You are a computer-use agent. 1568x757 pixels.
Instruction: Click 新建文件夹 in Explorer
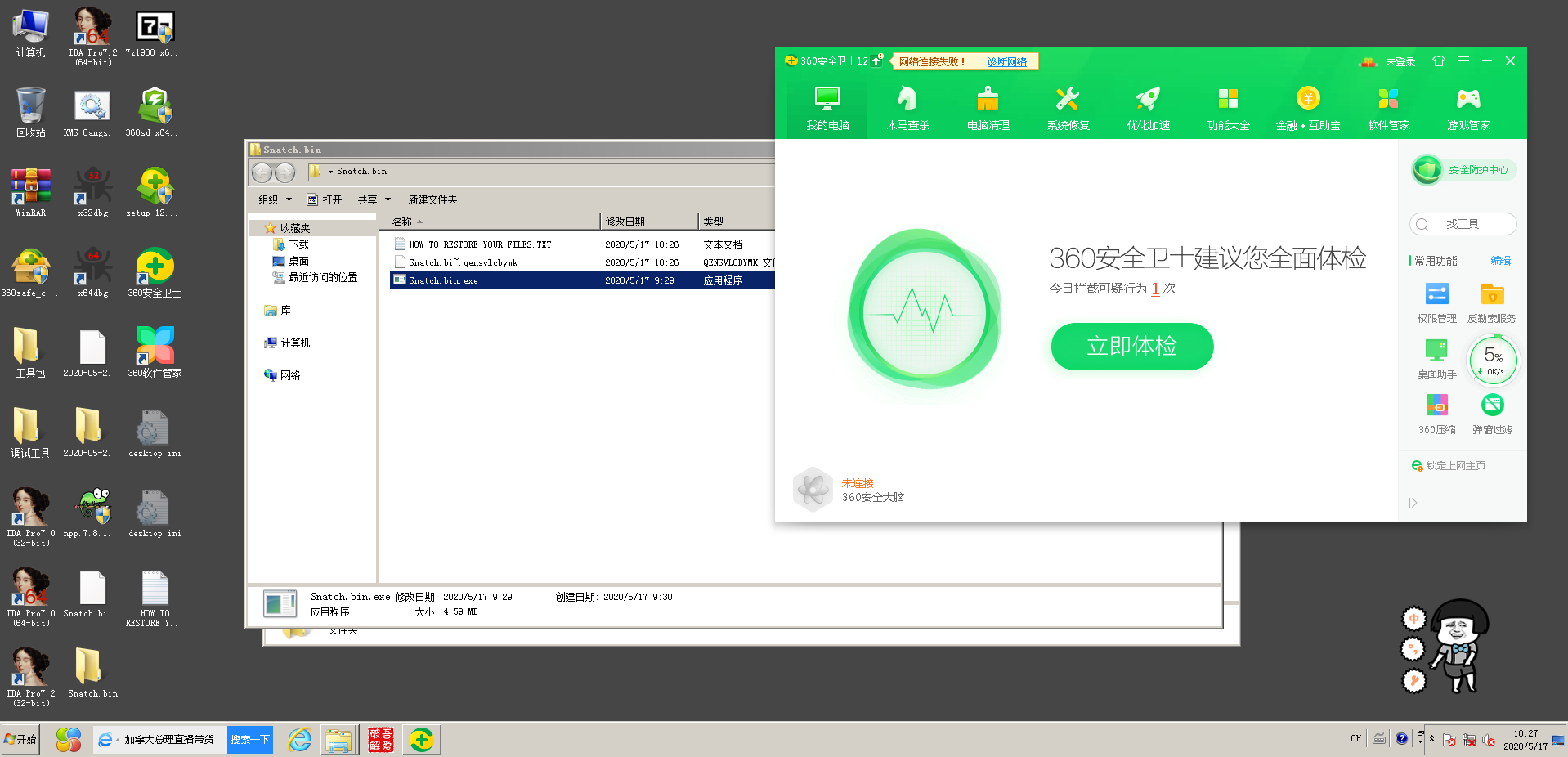[432, 199]
